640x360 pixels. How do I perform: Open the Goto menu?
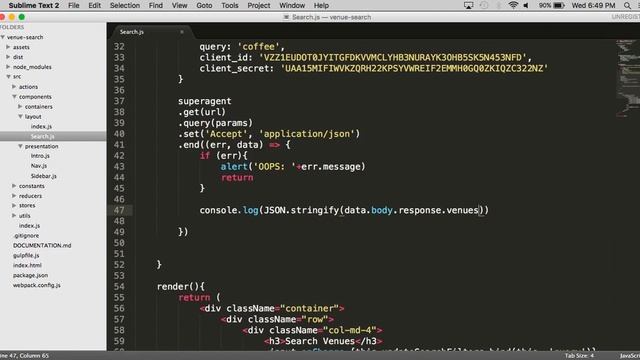(x=204, y=5)
